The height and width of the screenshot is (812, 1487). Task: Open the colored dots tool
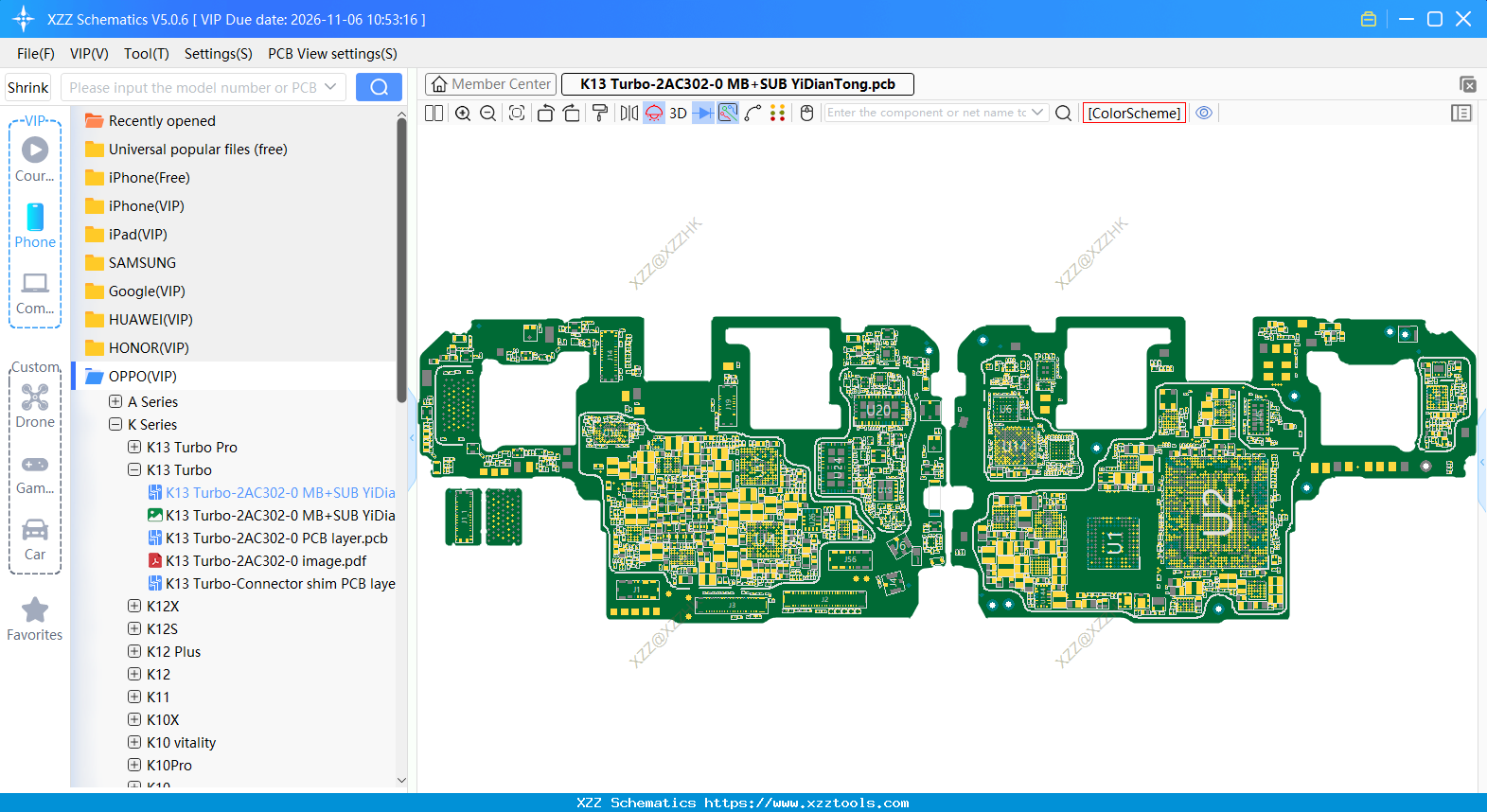777,113
